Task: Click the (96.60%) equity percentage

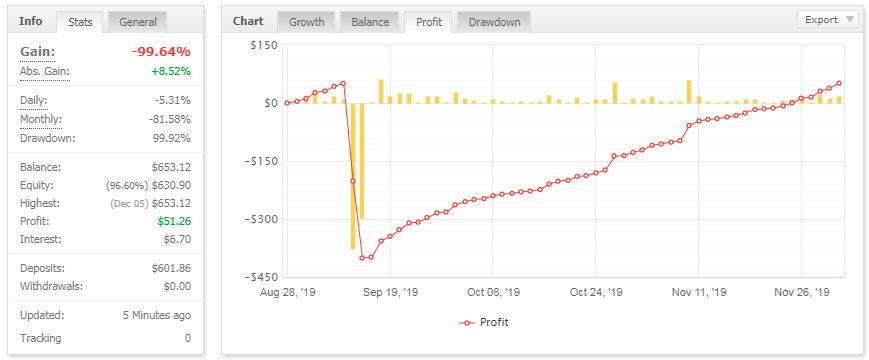Action: pyautogui.click(x=127, y=186)
